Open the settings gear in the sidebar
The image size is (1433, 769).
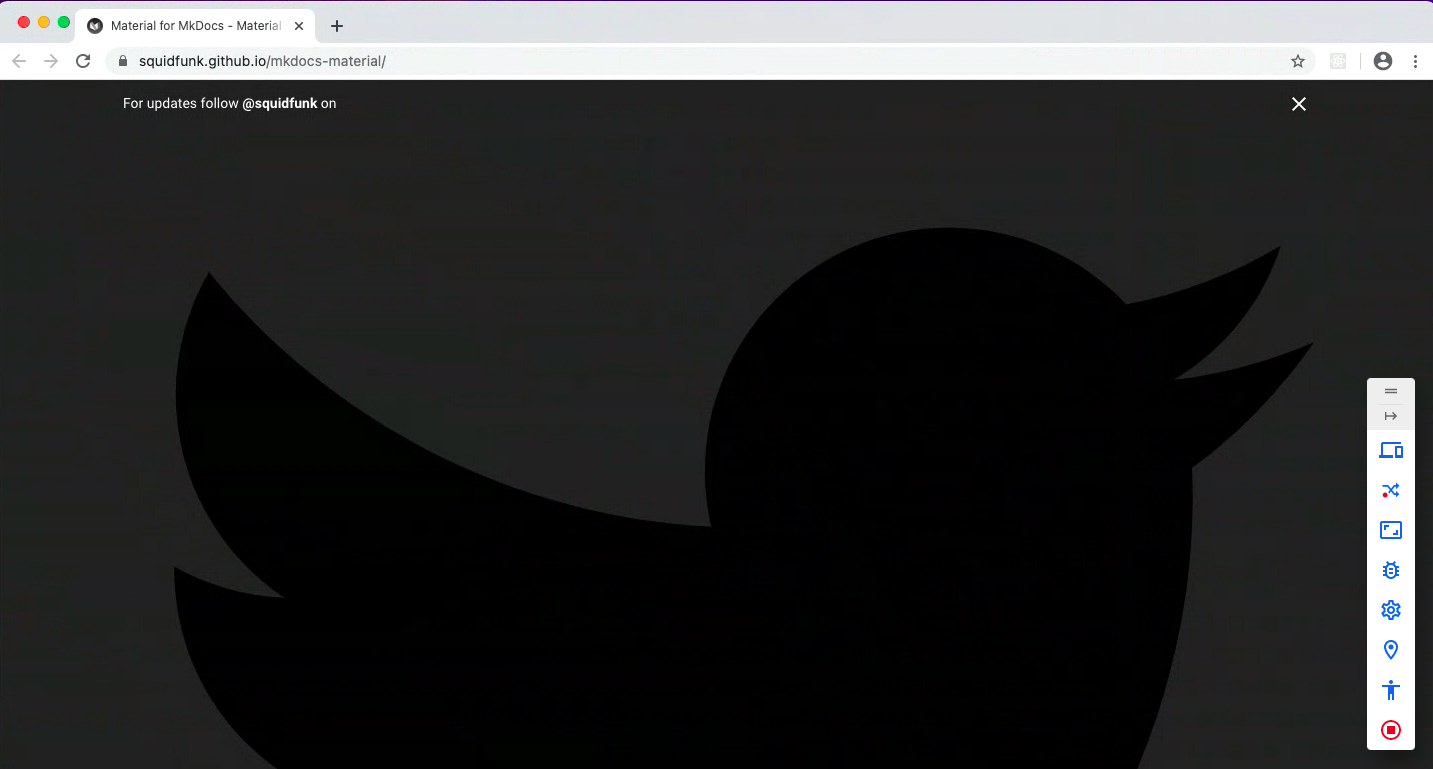coord(1391,610)
